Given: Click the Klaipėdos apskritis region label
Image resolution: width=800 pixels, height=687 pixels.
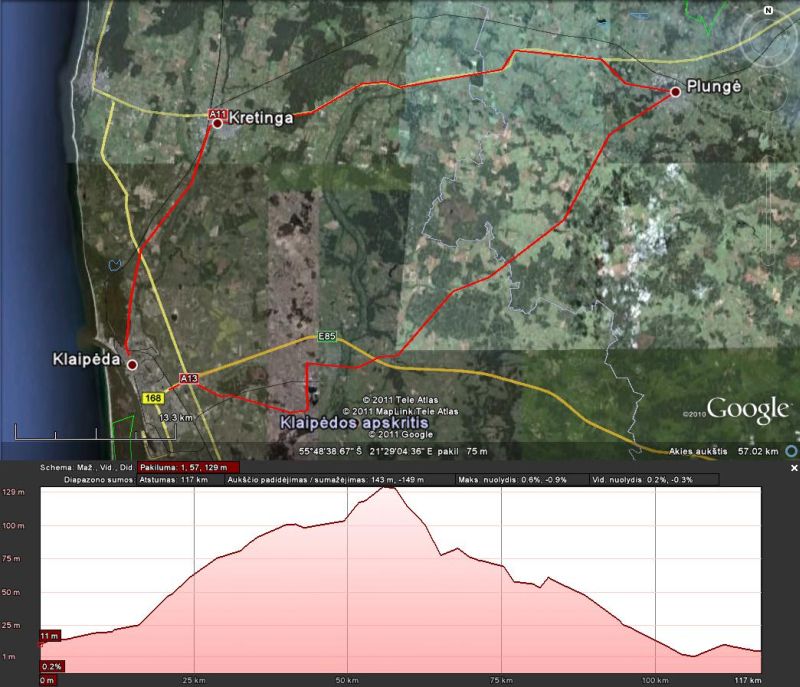Looking at the screenshot, I should [355, 422].
